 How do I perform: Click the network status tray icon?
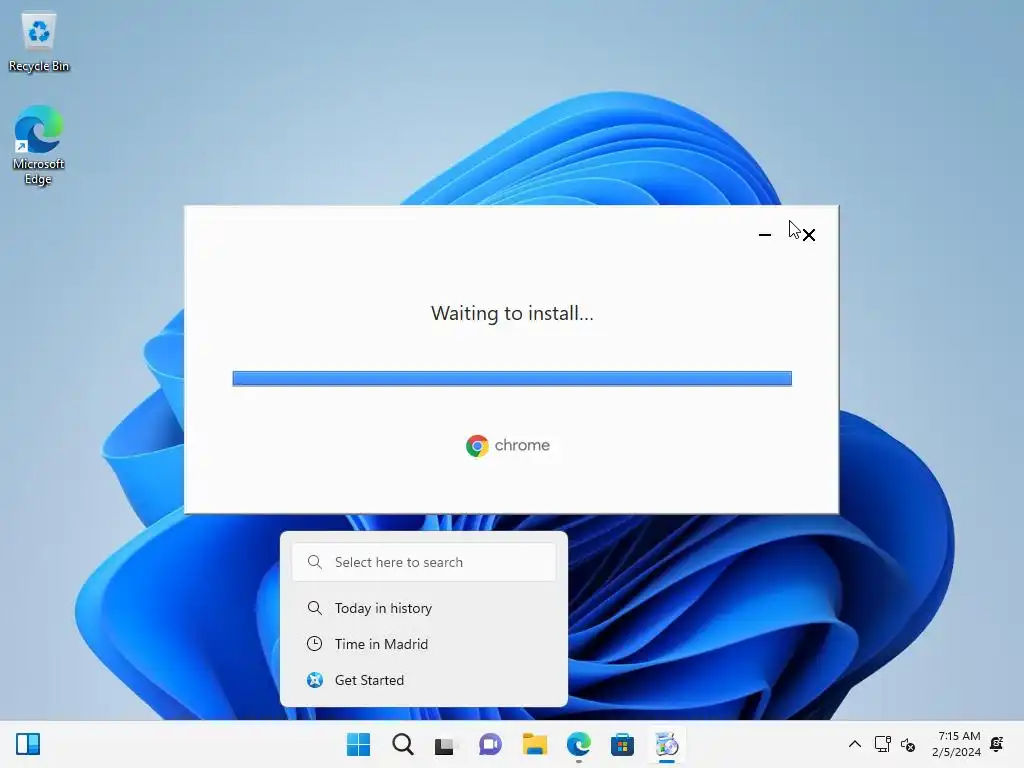(882, 744)
